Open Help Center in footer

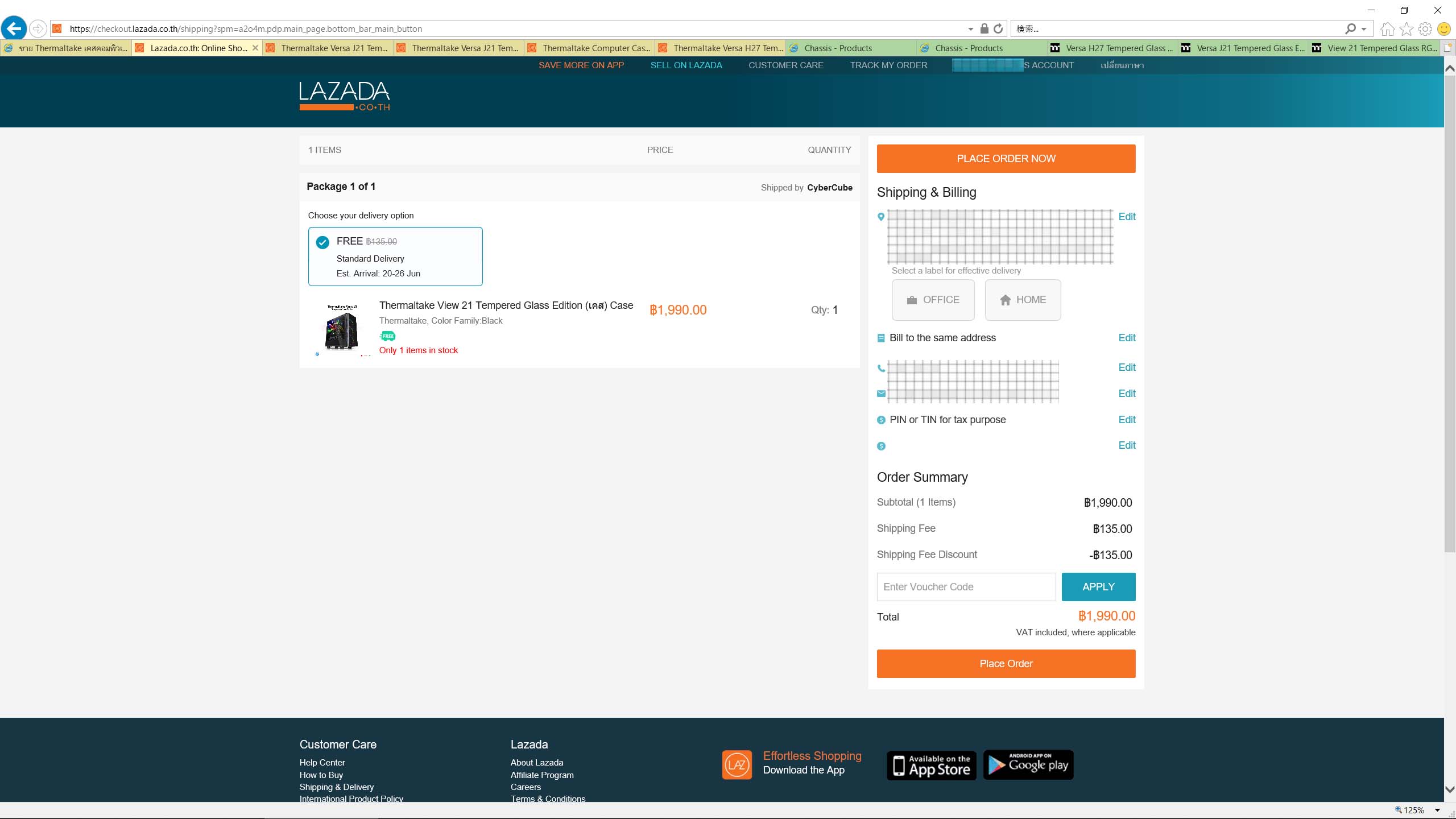coord(322,763)
